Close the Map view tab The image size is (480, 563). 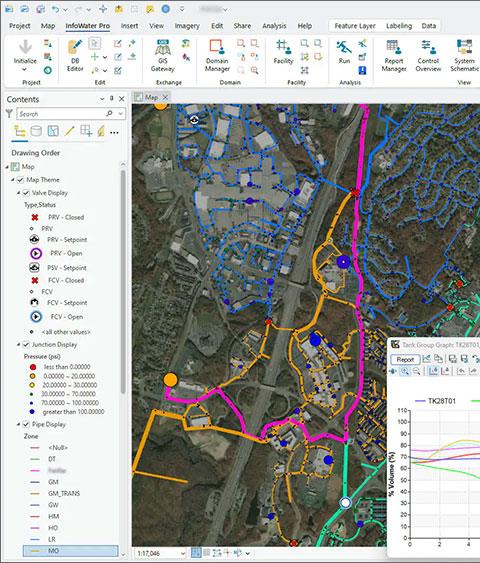(x=165, y=97)
